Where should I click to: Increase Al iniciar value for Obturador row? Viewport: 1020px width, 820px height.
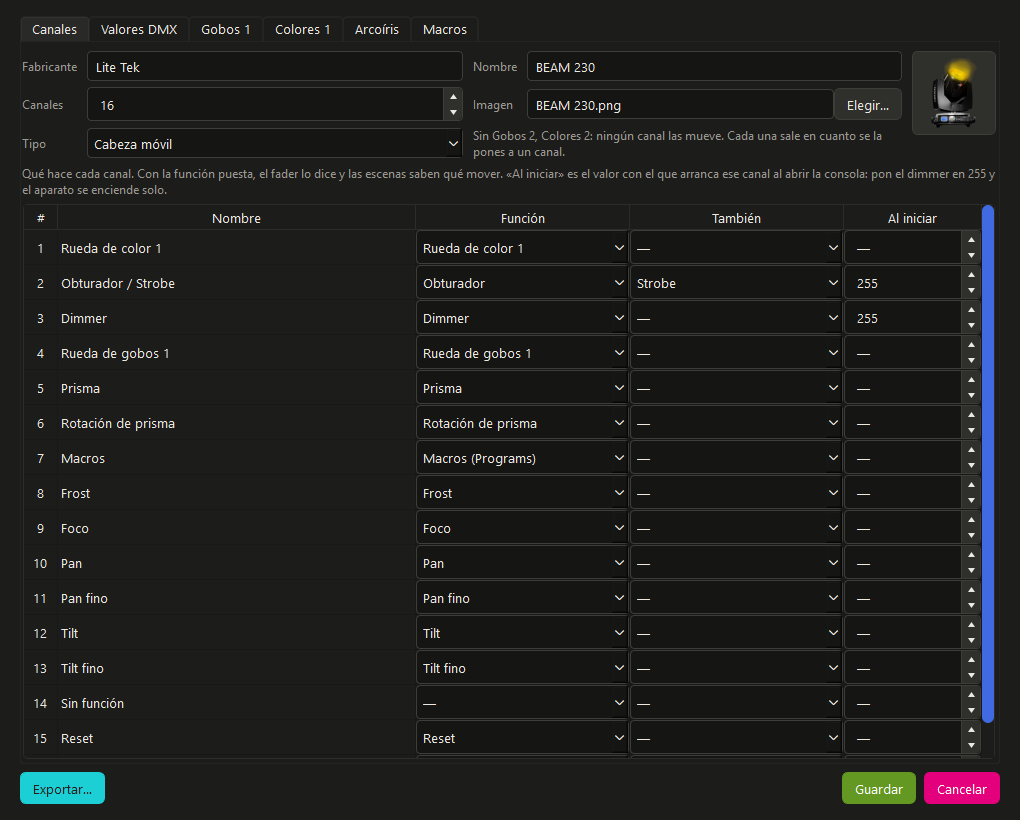coord(971,275)
